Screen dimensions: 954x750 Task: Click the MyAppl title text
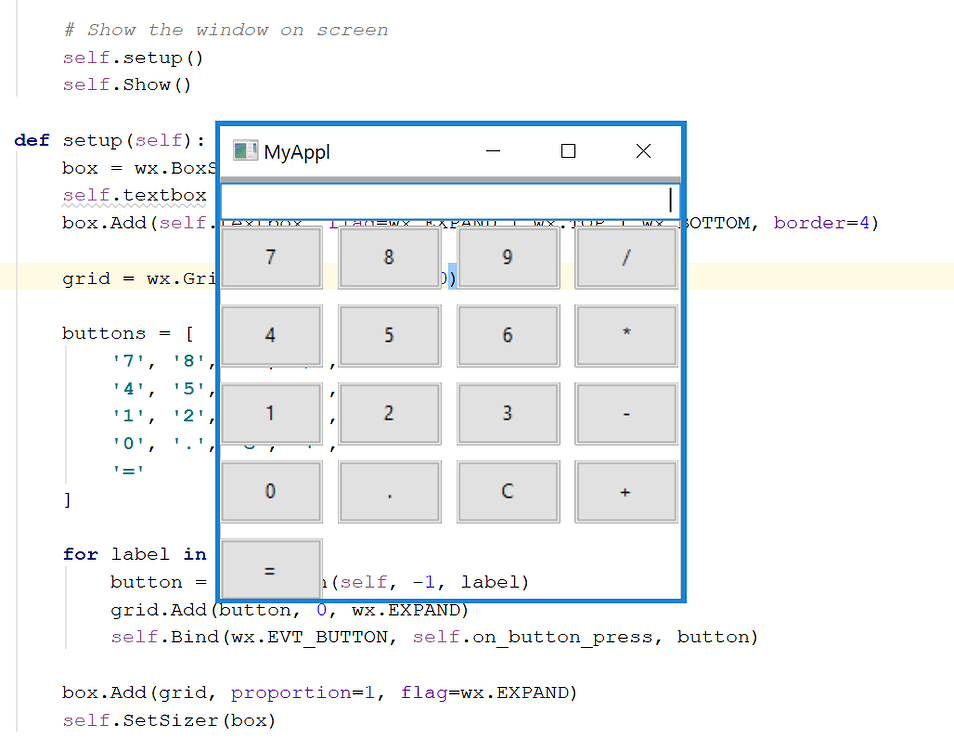297,151
